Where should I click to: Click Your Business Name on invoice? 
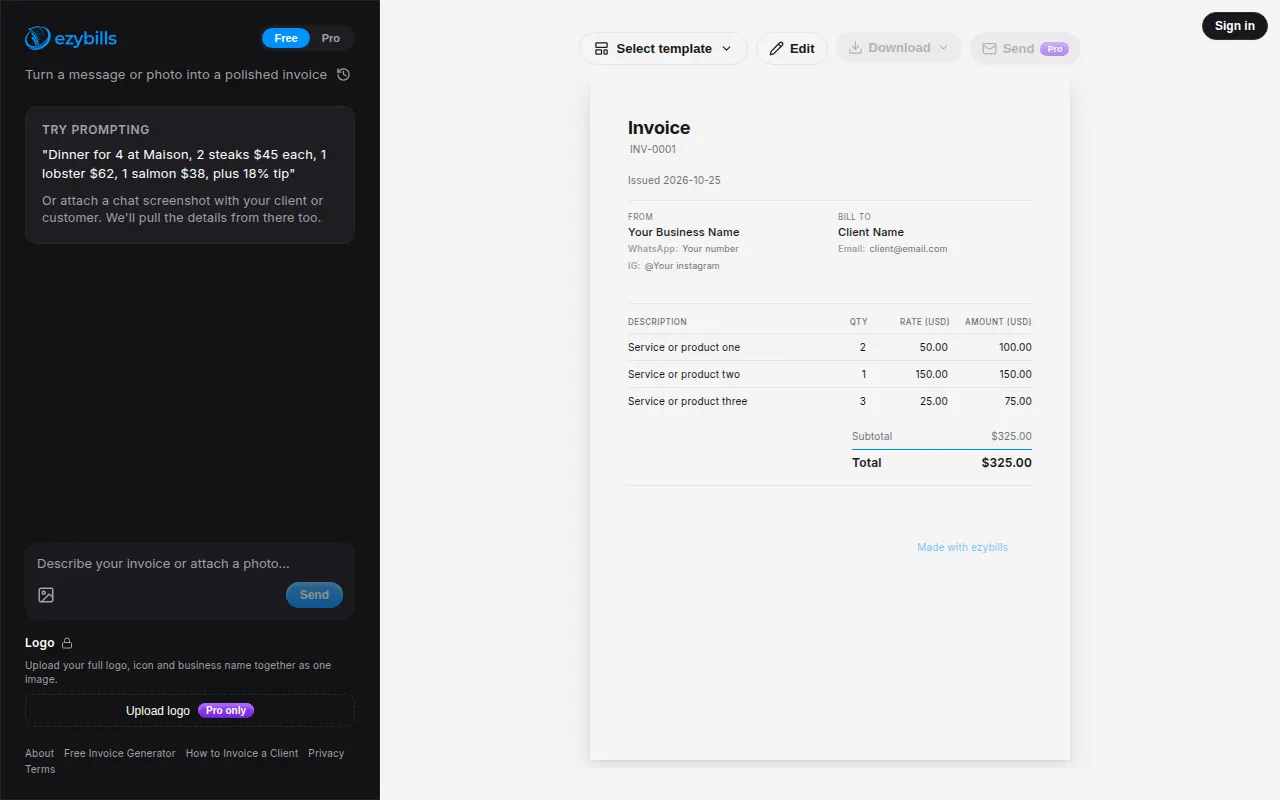tap(684, 232)
